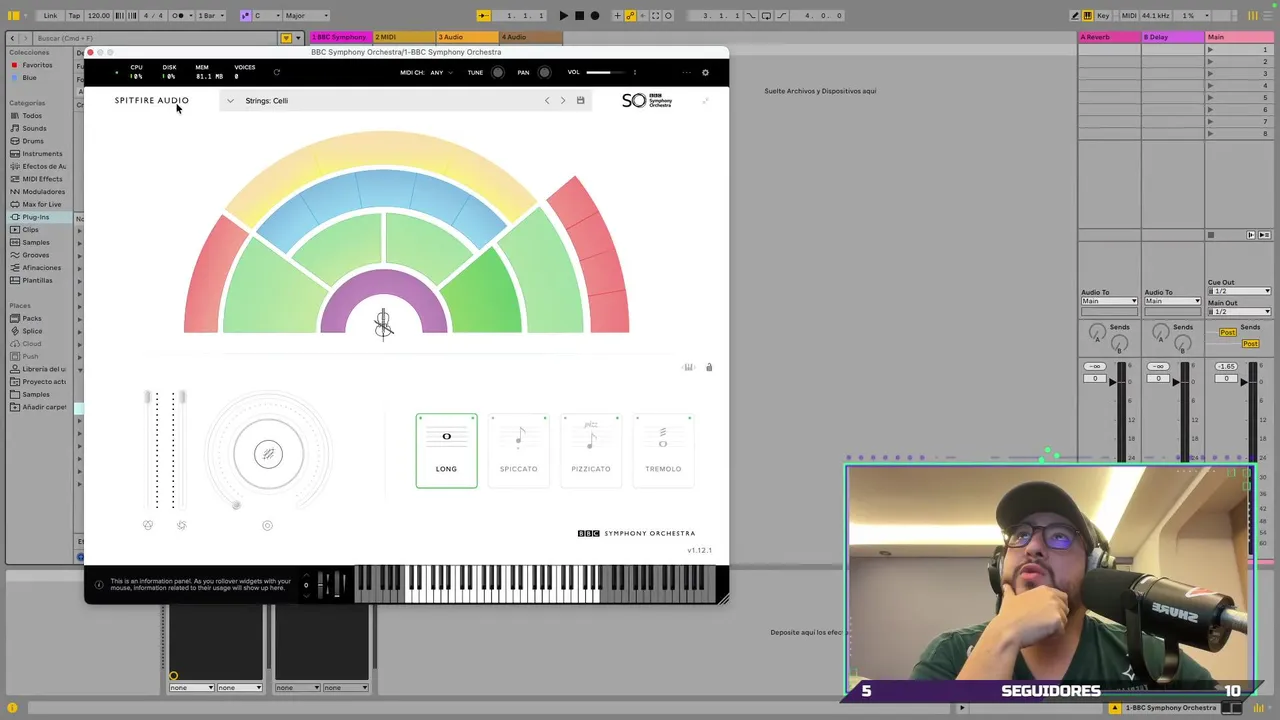This screenshot has height=720, width=1280.
Task: Go to the previous preset arrow
Action: (x=546, y=100)
